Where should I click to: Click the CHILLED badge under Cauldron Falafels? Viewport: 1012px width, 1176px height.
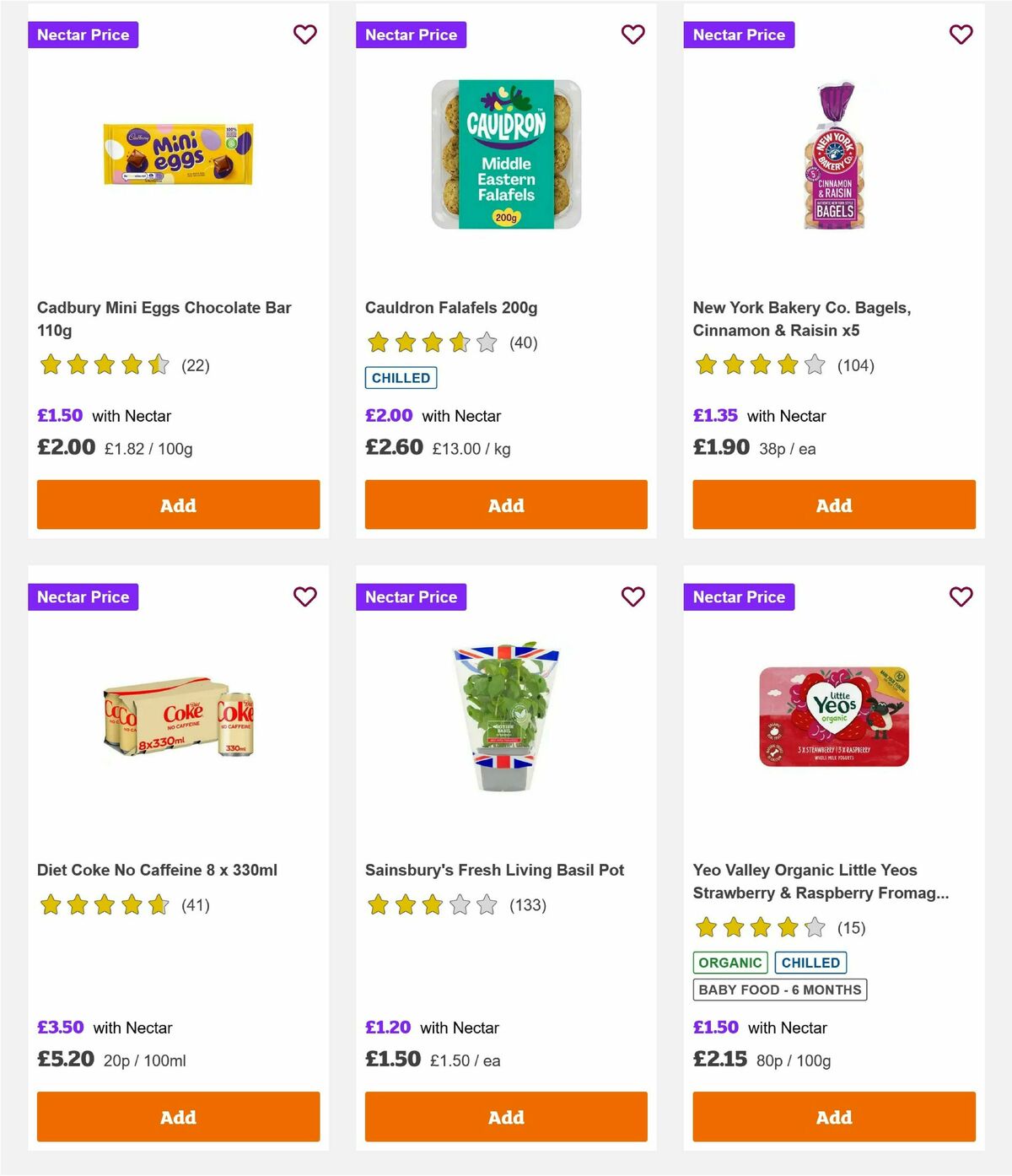(x=401, y=378)
